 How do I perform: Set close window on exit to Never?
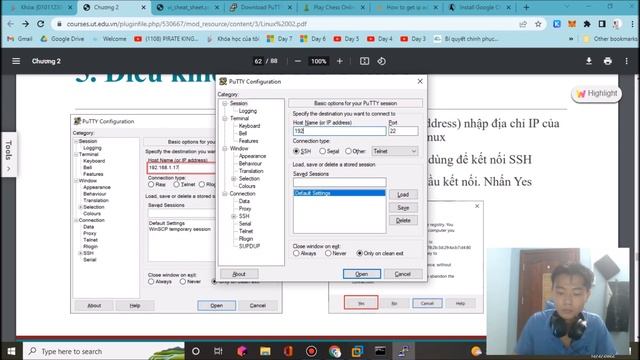click(x=328, y=253)
